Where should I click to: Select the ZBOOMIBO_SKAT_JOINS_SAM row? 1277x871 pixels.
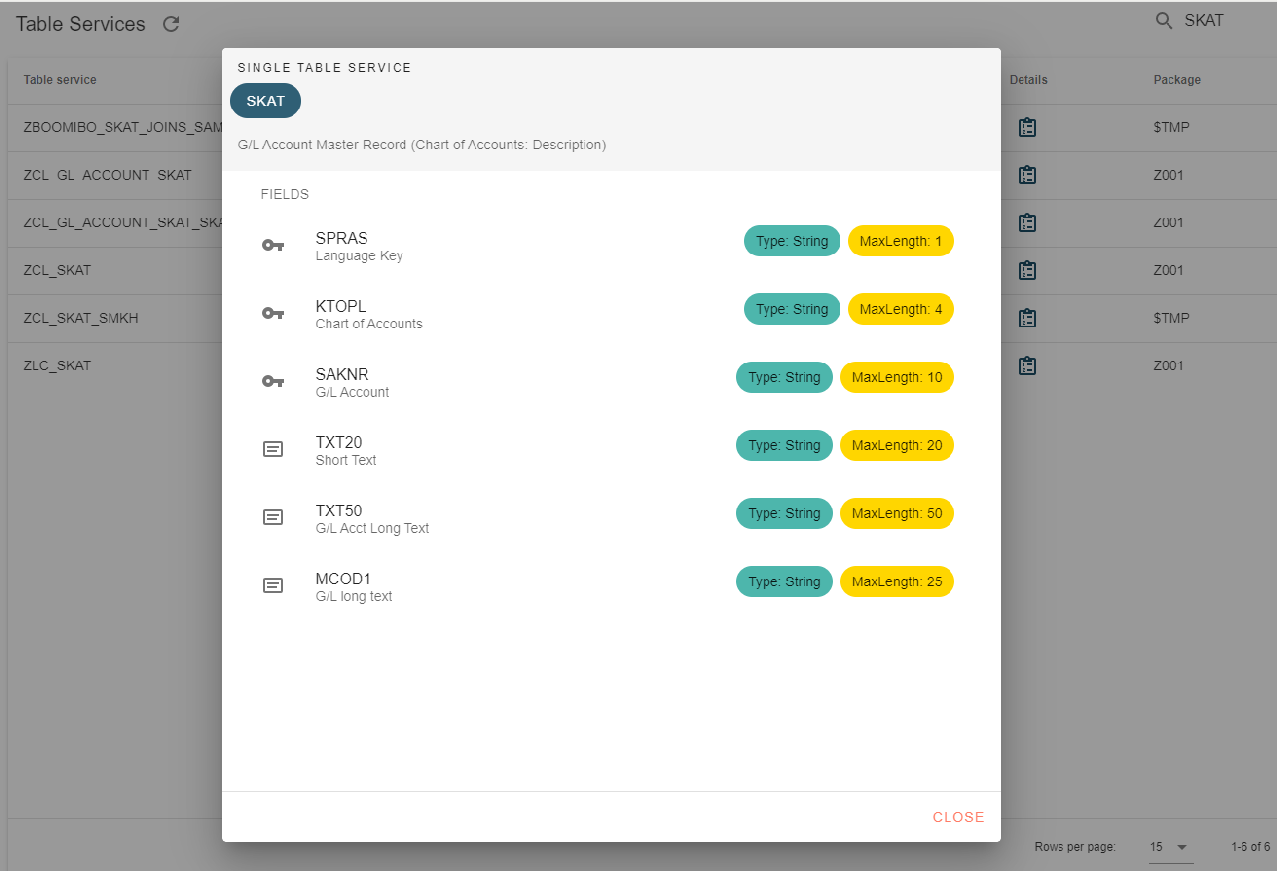point(110,127)
